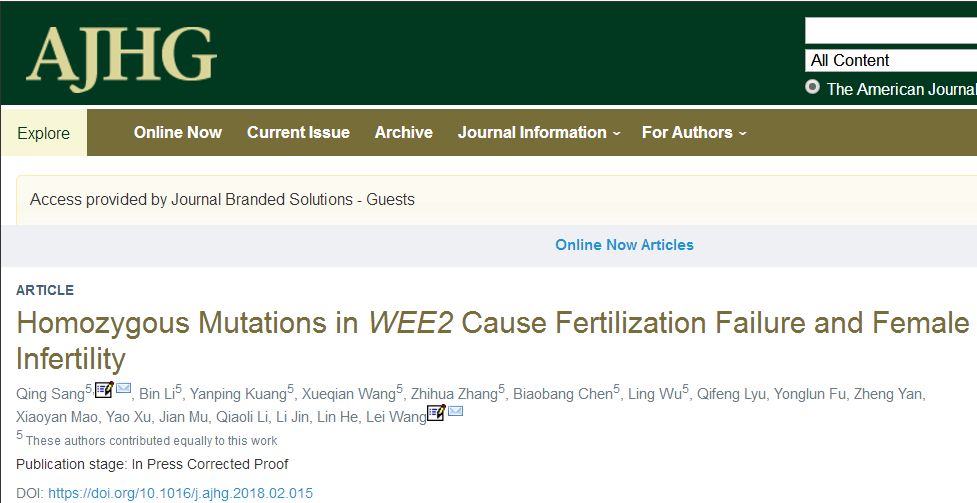Click the email envelope icon beside Lei Wang
This screenshot has width=977, height=503.
coord(455,411)
